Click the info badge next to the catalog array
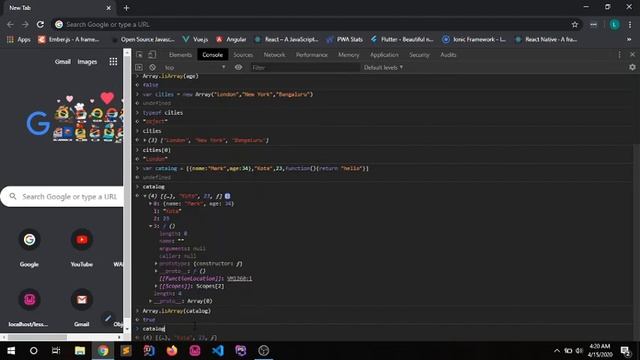This screenshot has width=640, height=360. (227, 196)
